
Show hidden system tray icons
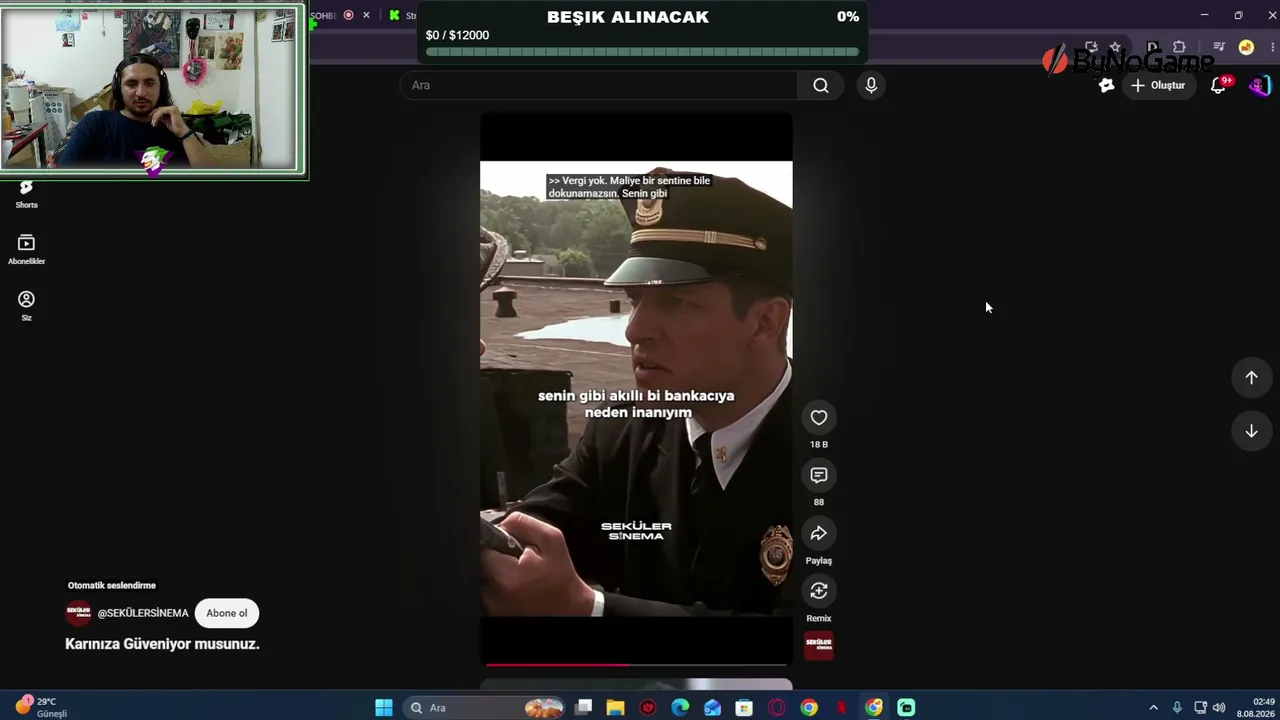tap(1153, 708)
